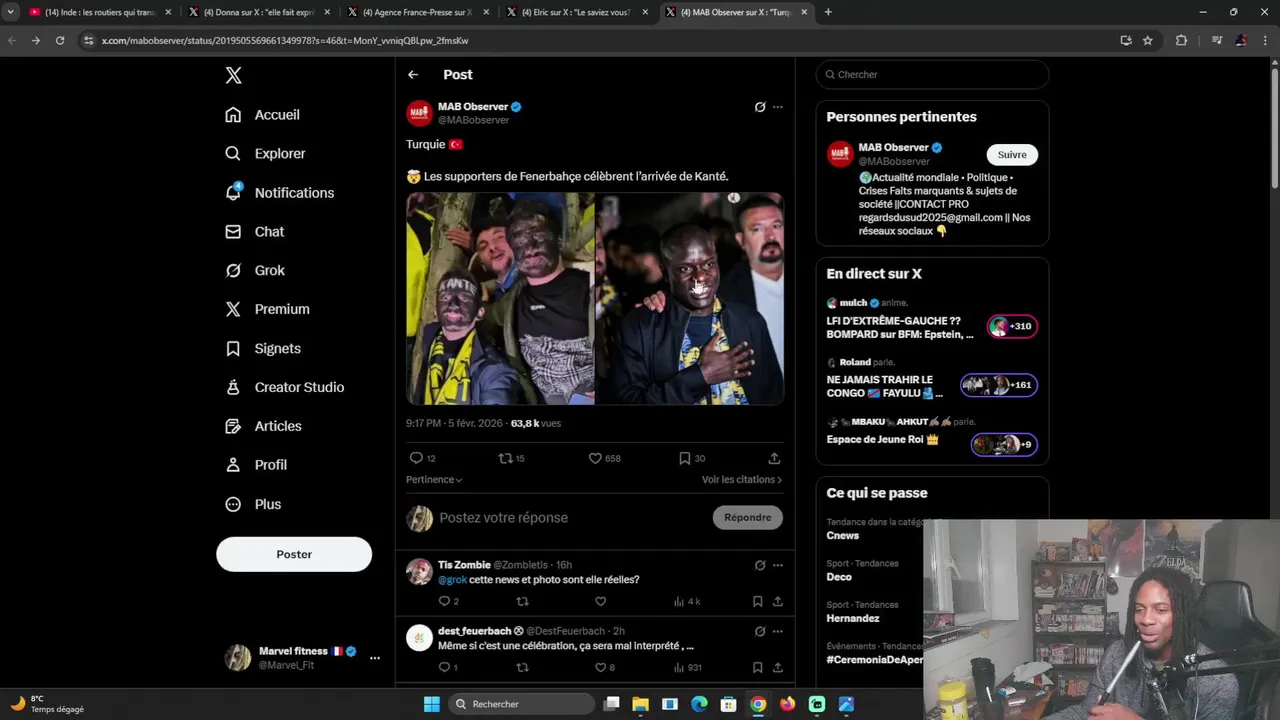Click the Poster button
This screenshot has width=1280, height=720.
pos(294,554)
